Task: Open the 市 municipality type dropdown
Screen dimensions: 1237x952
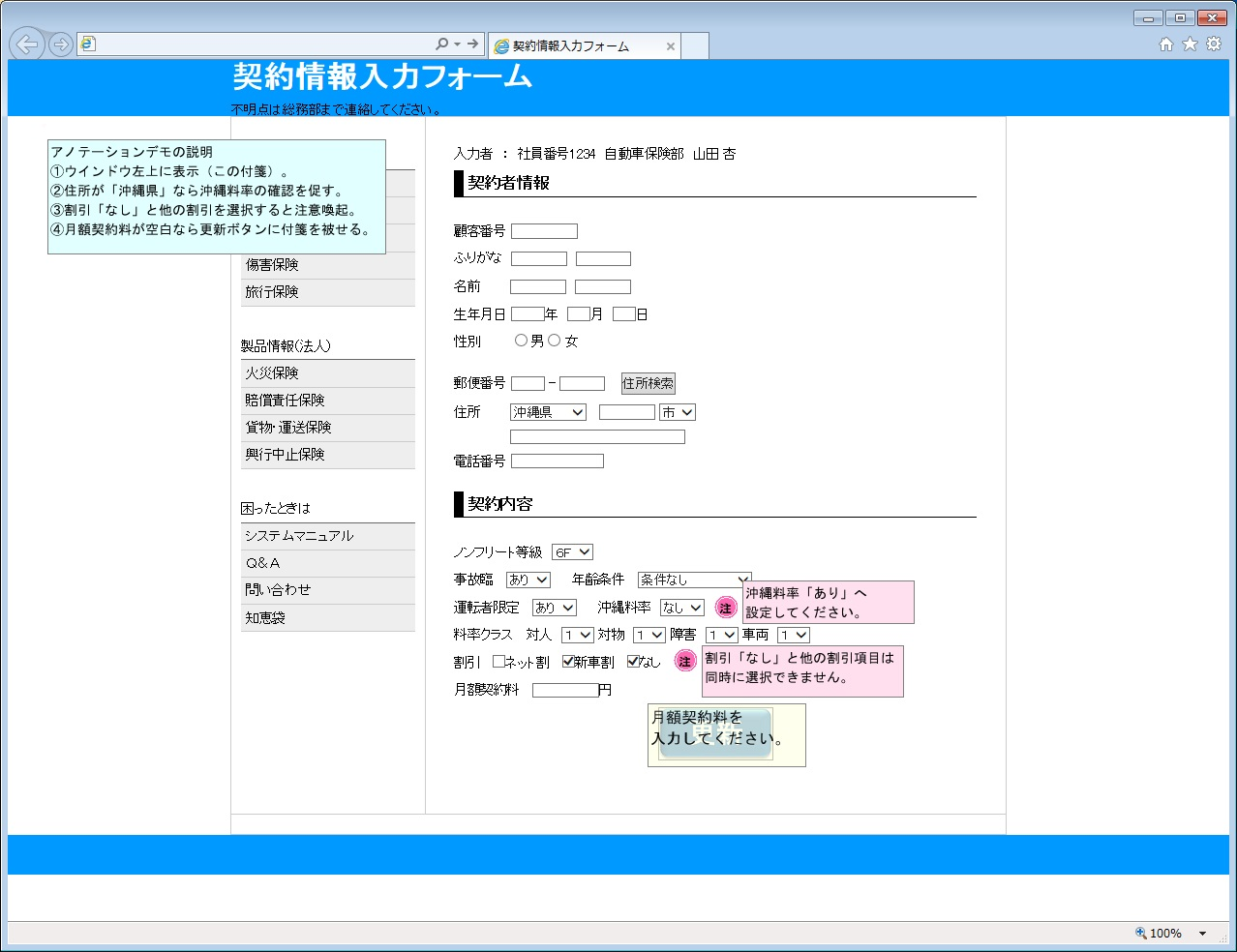Action: 678,412
